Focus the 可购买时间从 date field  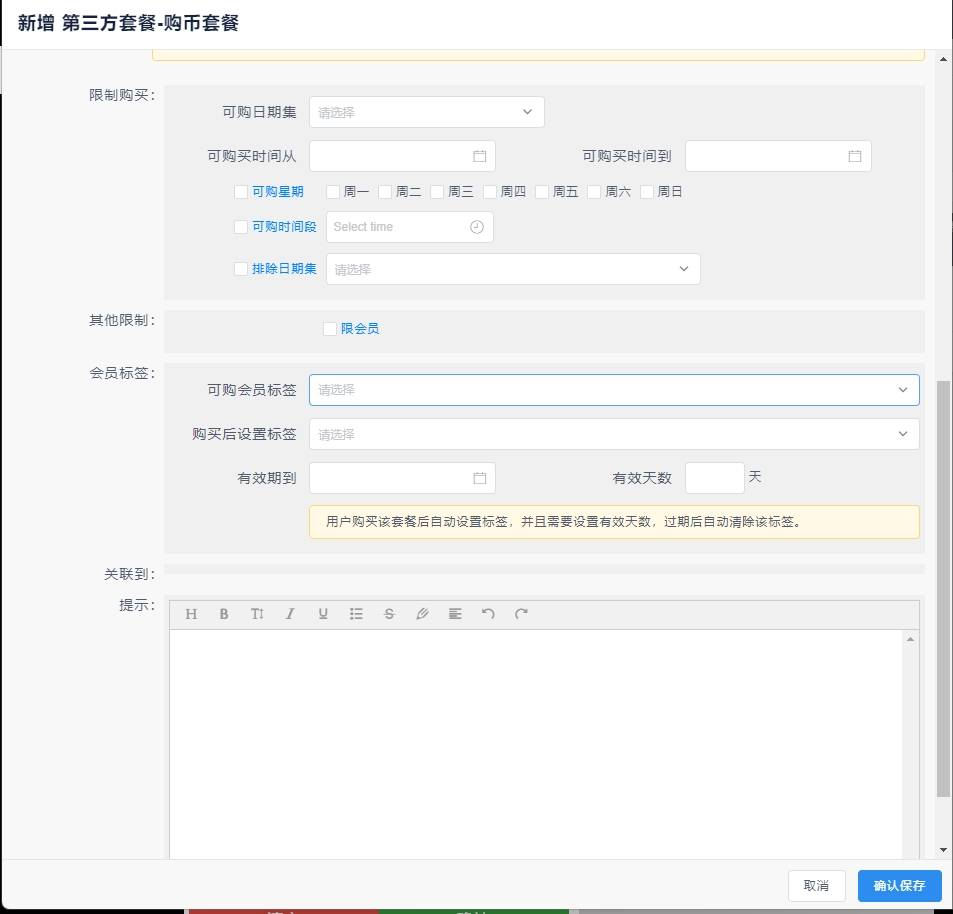[x=402, y=156]
